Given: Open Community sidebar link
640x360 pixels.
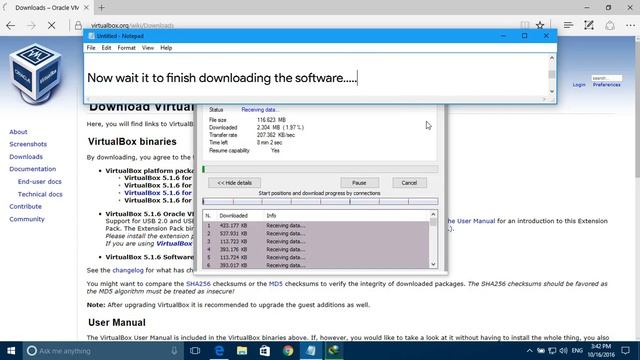Looking at the screenshot, I should (27, 219).
